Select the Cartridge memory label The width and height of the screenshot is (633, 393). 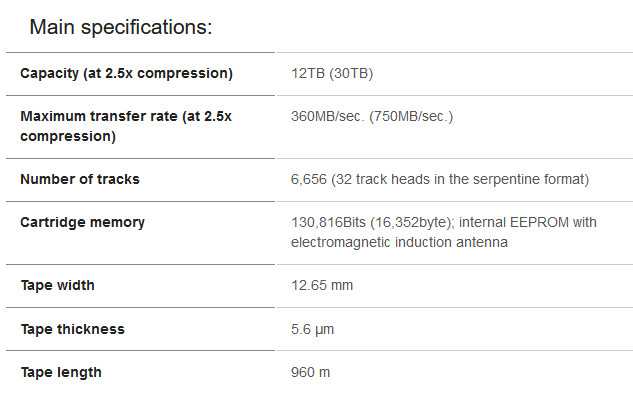(x=82, y=223)
